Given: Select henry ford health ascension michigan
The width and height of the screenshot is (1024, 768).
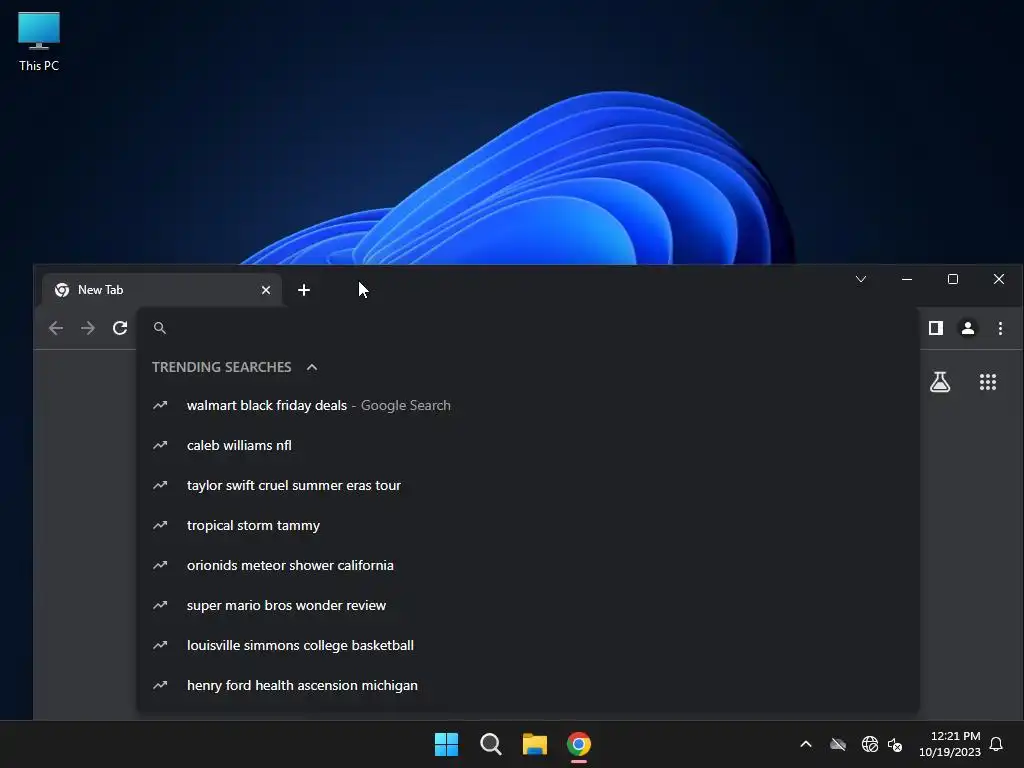Looking at the screenshot, I should [528, 685].
